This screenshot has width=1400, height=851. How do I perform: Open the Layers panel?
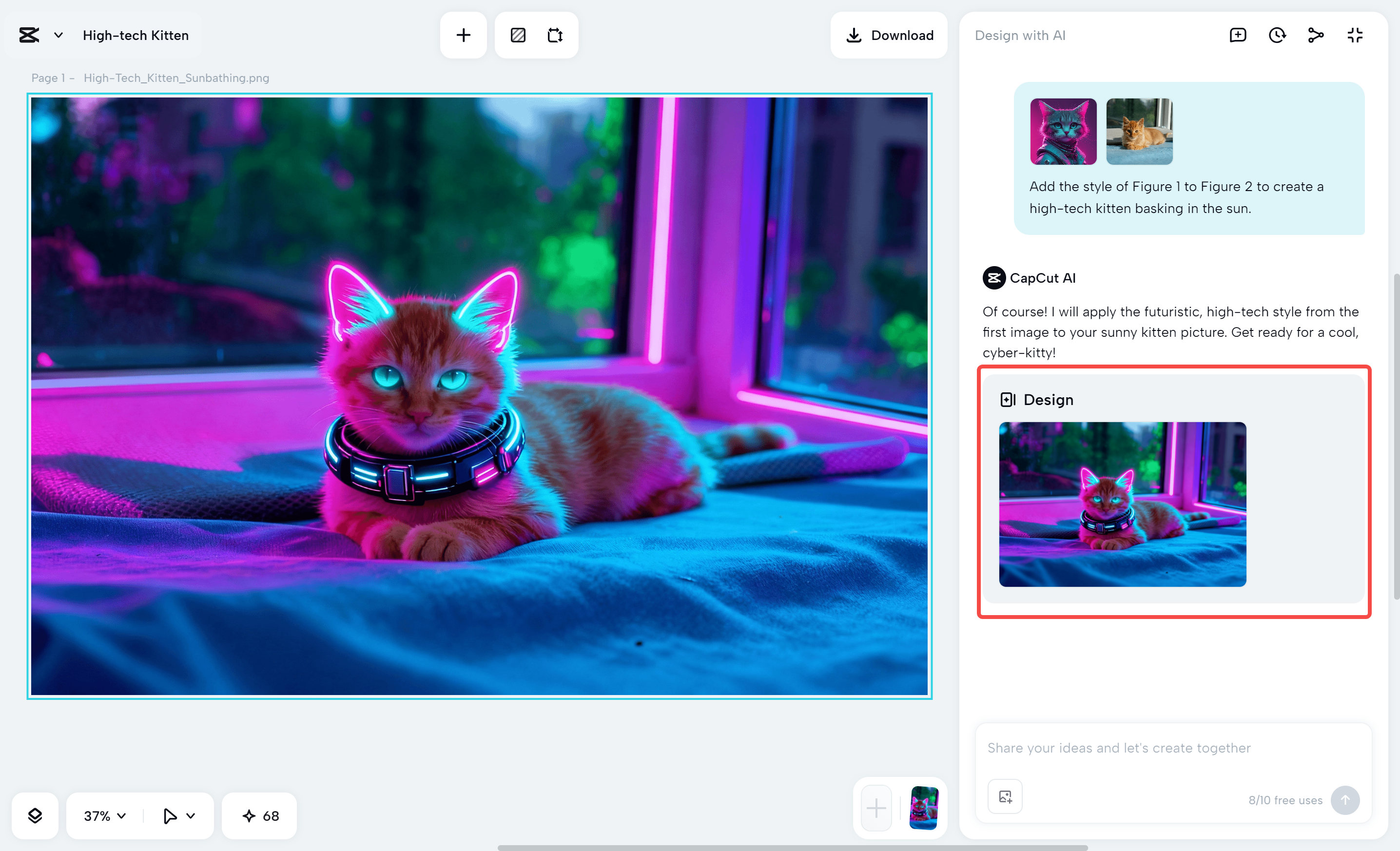(x=35, y=816)
